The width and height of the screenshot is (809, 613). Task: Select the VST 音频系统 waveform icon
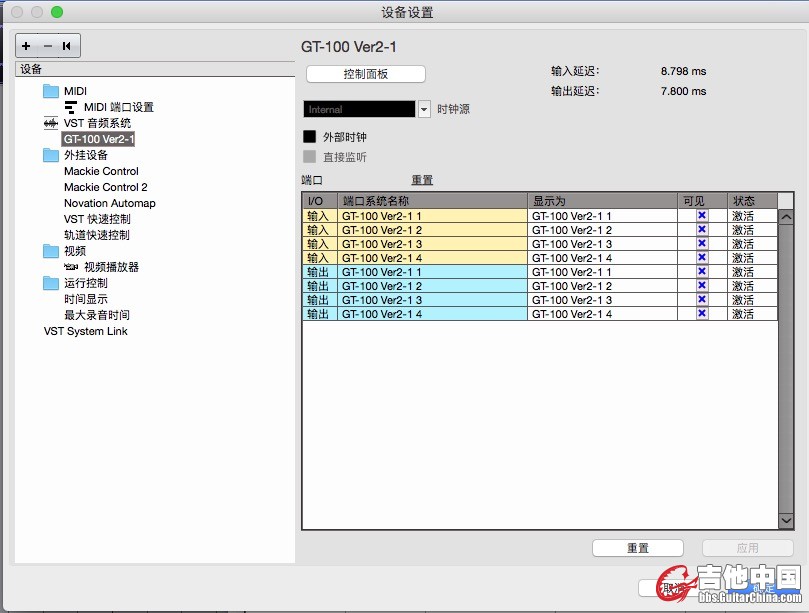(51, 123)
